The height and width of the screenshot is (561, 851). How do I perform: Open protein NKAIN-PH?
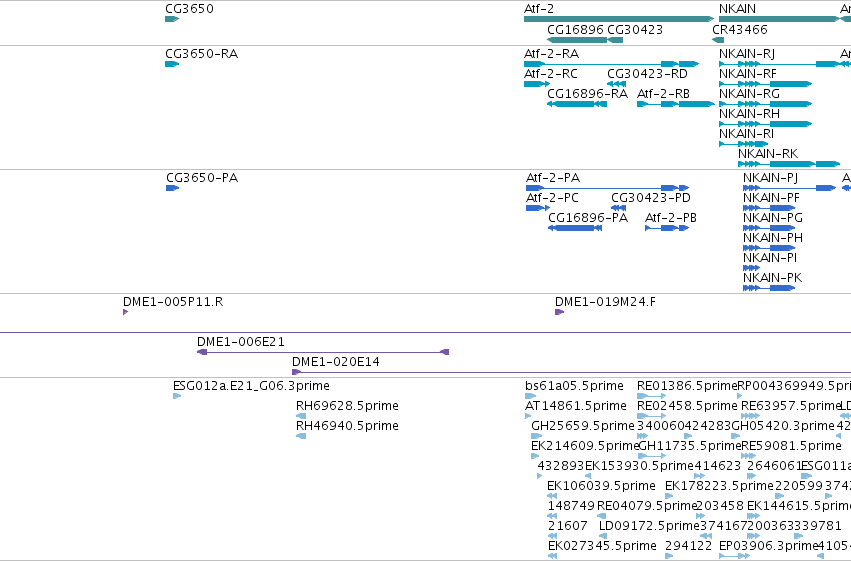coord(773,238)
